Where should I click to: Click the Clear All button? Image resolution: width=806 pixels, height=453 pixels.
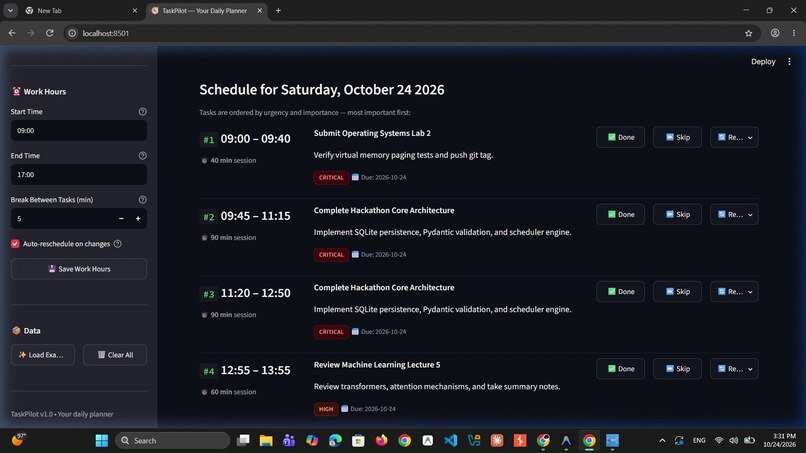pos(115,355)
